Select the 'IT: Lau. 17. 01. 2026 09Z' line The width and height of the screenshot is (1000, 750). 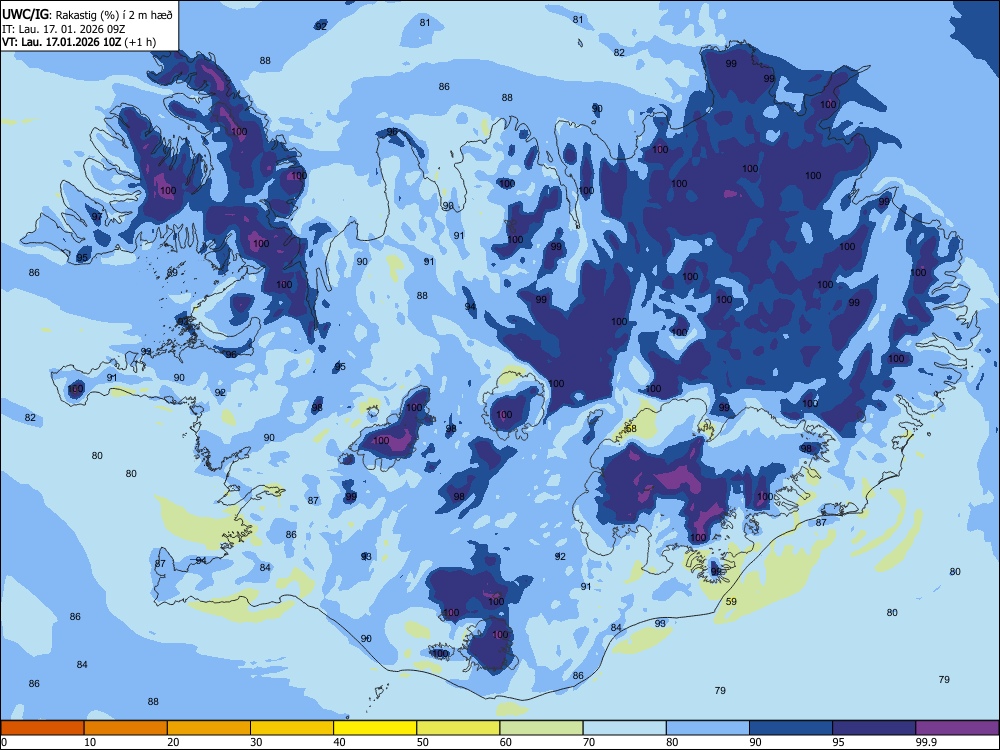[x=63, y=29]
